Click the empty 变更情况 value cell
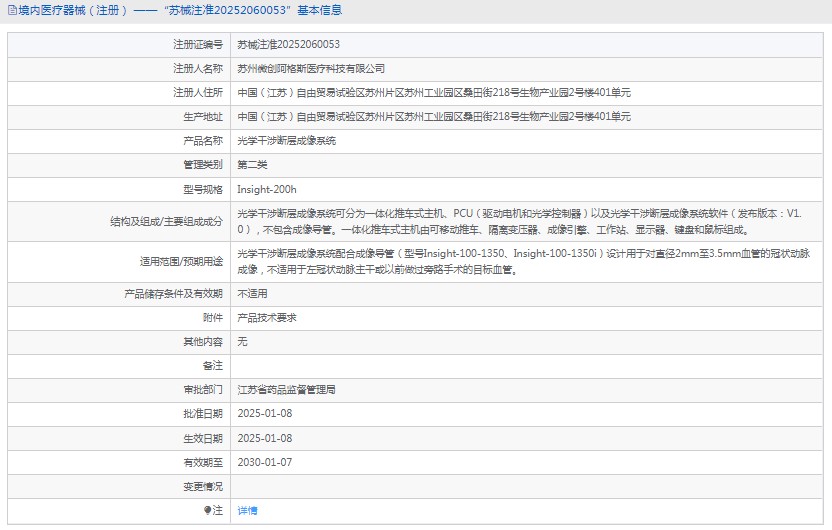 coord(528,486)
